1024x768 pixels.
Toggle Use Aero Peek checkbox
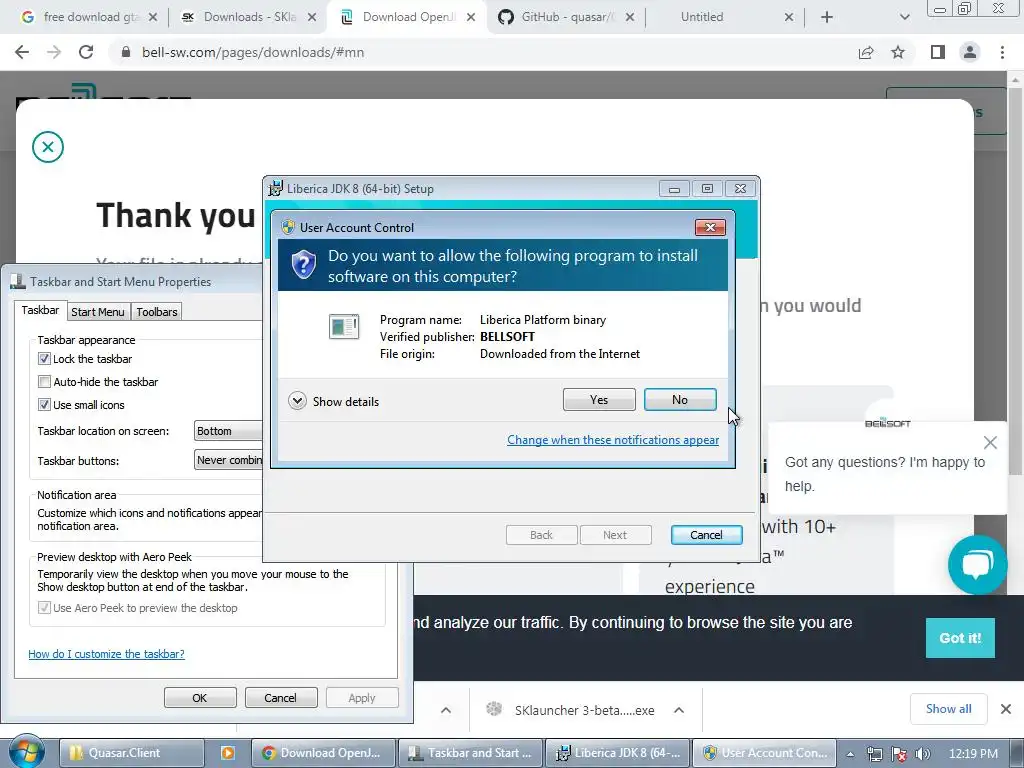coord(44,607)
